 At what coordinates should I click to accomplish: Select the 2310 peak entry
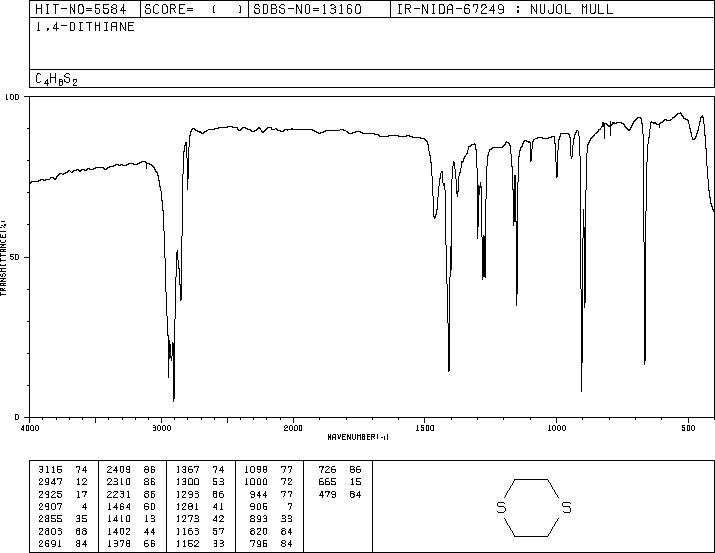tap(131, 481)
